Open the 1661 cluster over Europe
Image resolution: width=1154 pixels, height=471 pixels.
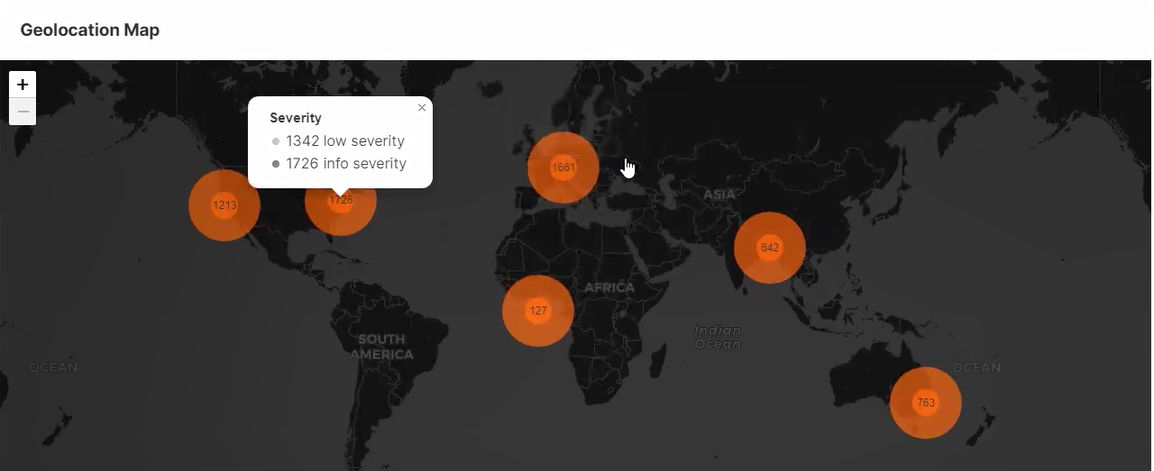pyautogui.click(x=563, y=168)
